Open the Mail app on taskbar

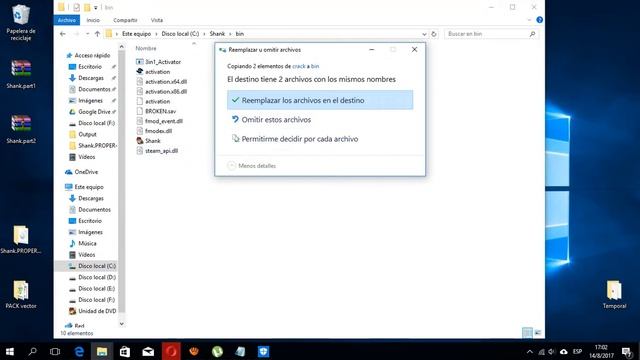[148, 351]
